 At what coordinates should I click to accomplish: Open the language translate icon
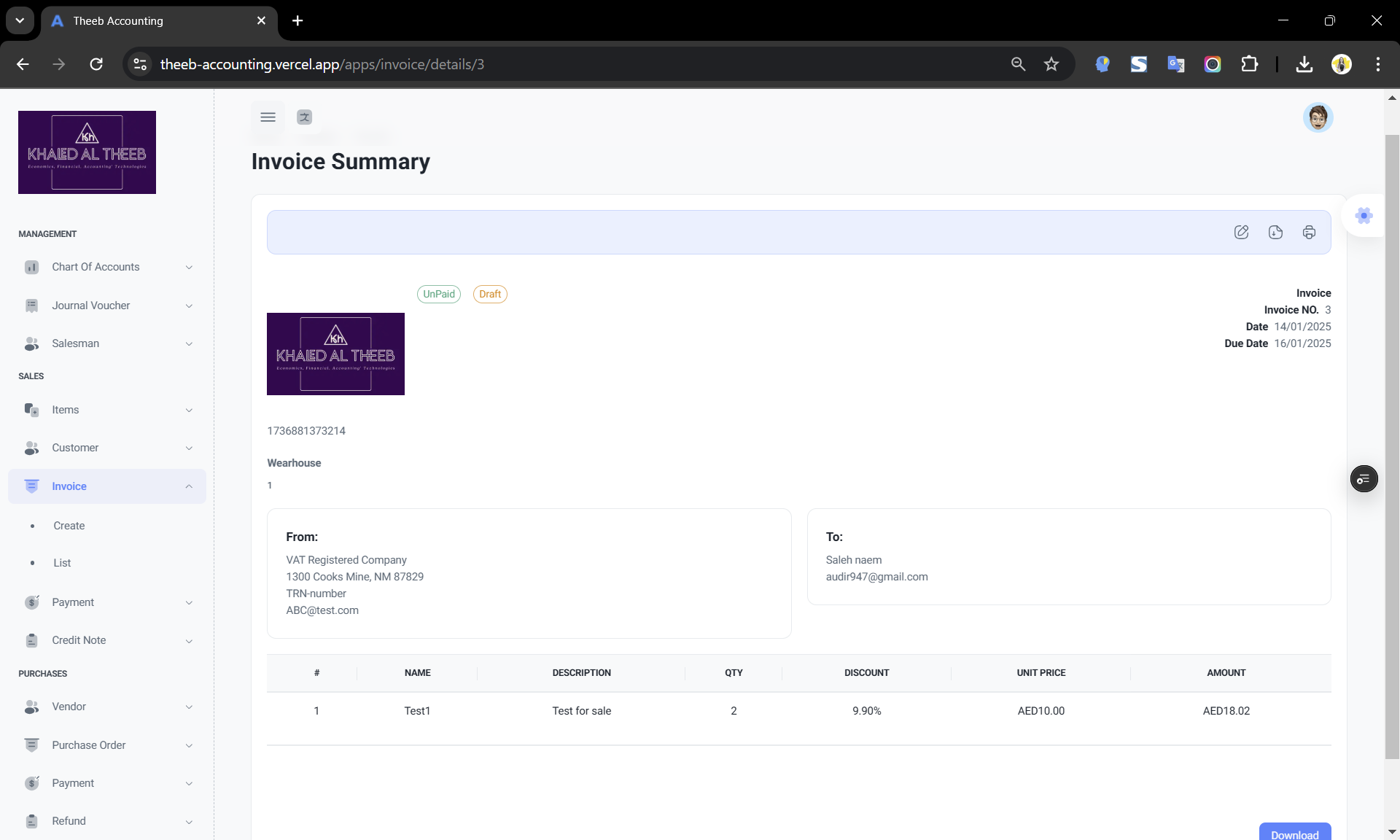304,117
